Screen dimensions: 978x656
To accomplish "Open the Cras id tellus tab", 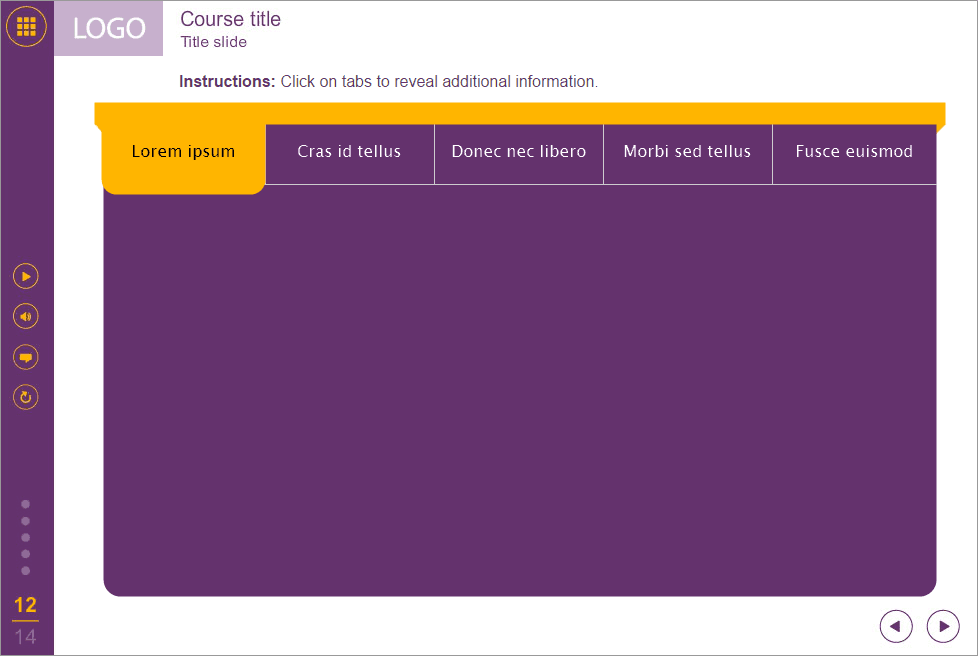I will pyautogui.click(x=349, y=152).
